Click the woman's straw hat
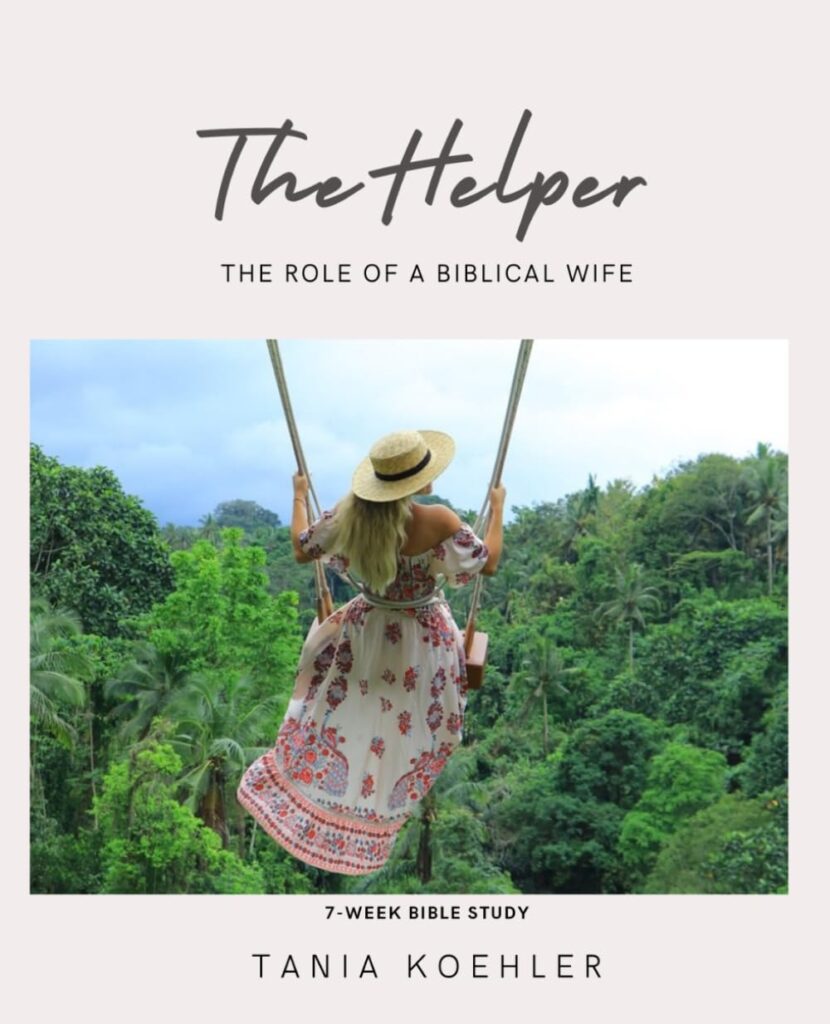Screen dimensions: 830x1024 [x=403, y=464]
